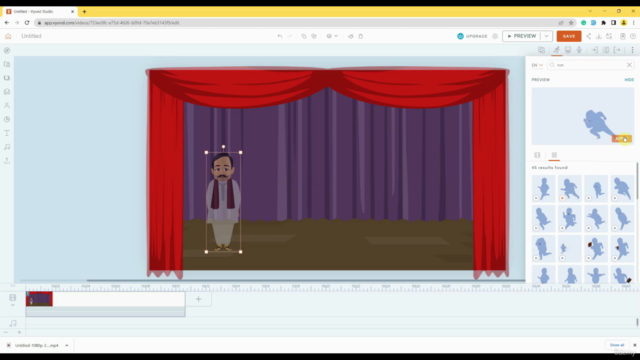Open the Audio library in left sidebar
Image resolution: width=640 pixels, height=360 pixels.
7,147
